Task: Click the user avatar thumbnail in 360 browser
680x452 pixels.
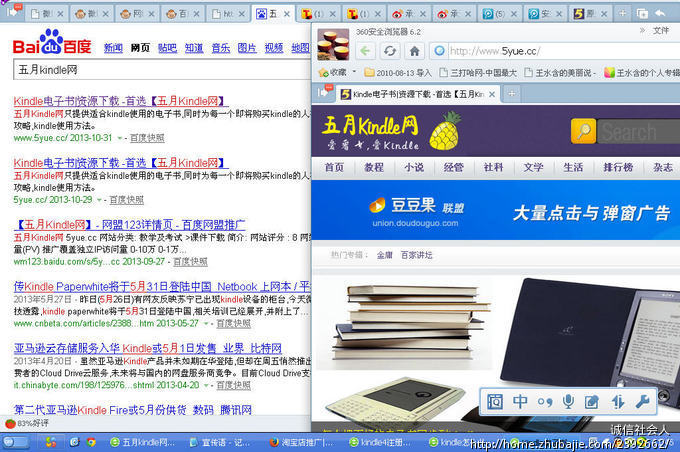Action: point(333,44)
